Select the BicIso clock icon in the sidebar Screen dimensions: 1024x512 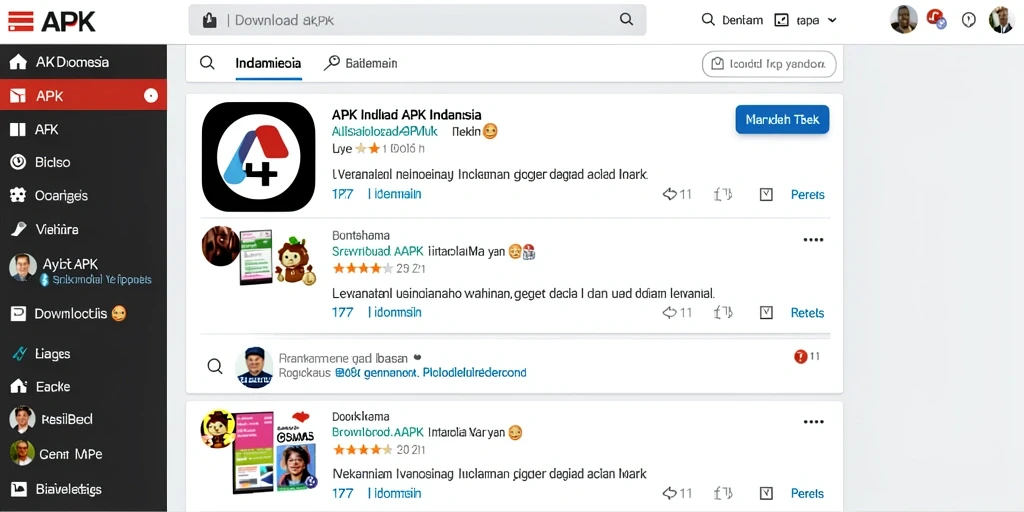click(18, 162)
